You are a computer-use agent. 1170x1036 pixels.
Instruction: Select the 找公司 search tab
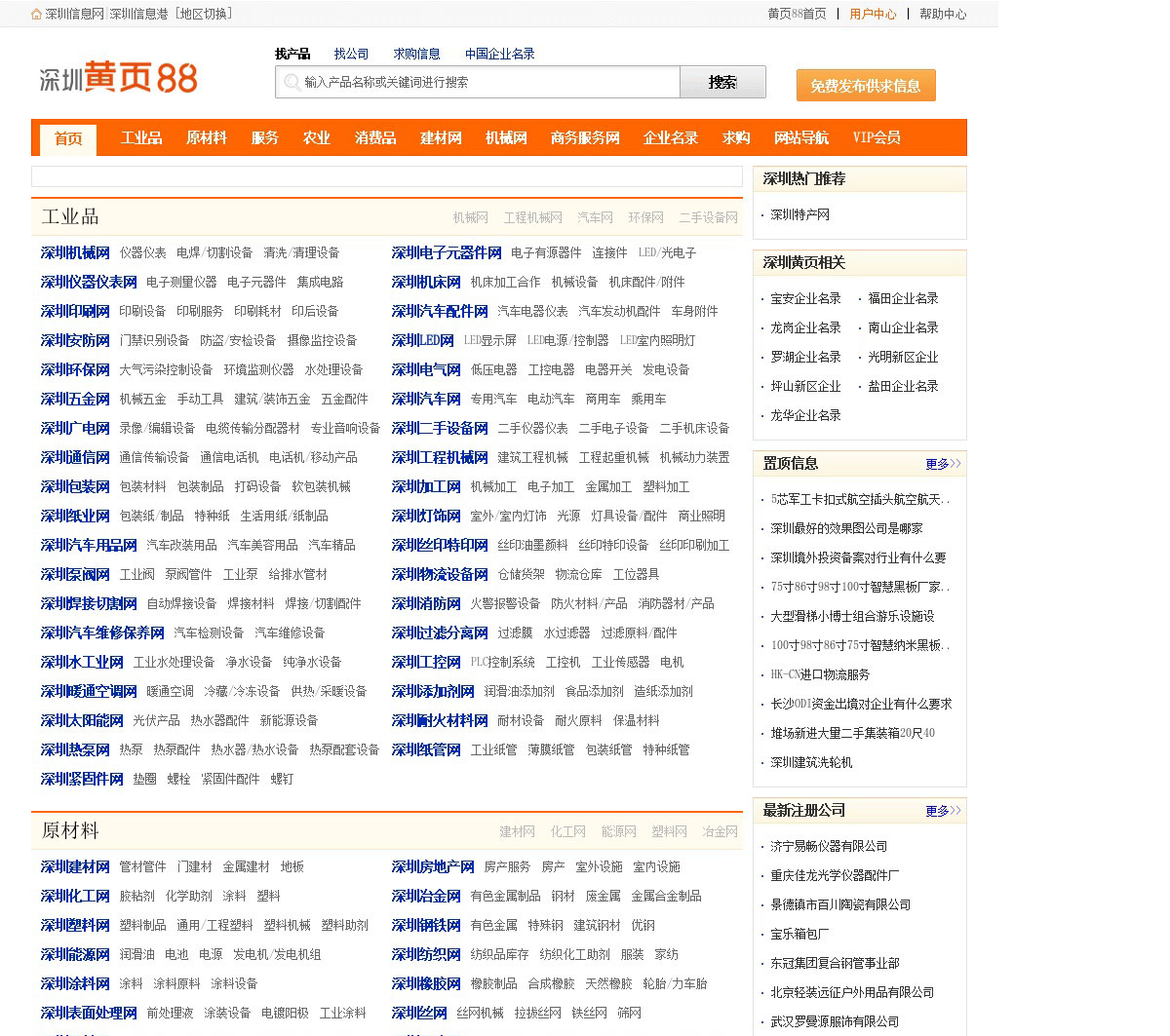351,54
